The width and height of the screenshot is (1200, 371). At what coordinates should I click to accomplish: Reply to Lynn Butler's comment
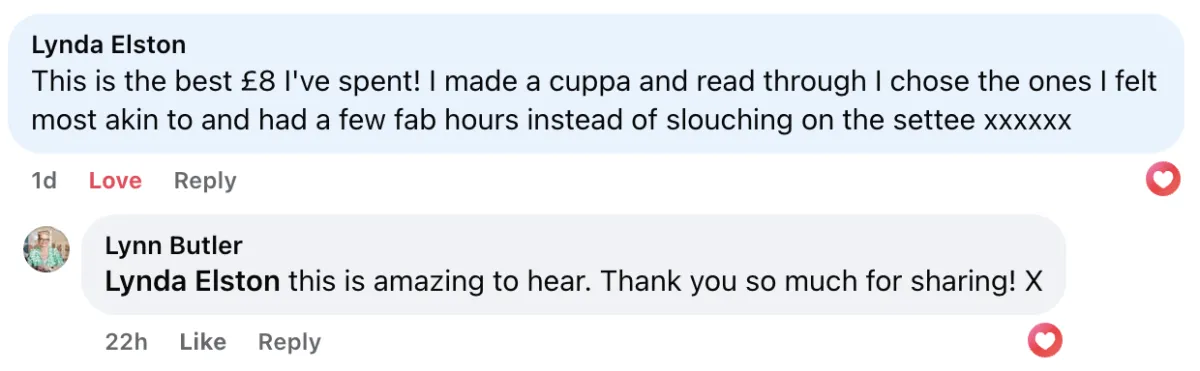tap(289, 342)
